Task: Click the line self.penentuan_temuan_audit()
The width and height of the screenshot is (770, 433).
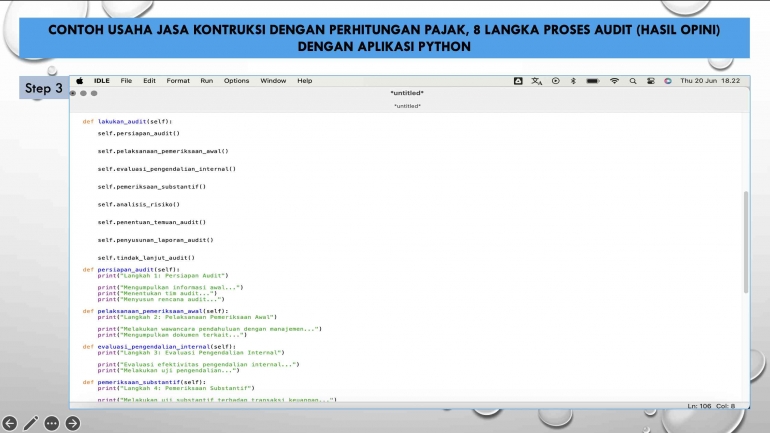Action: [152, 222]
